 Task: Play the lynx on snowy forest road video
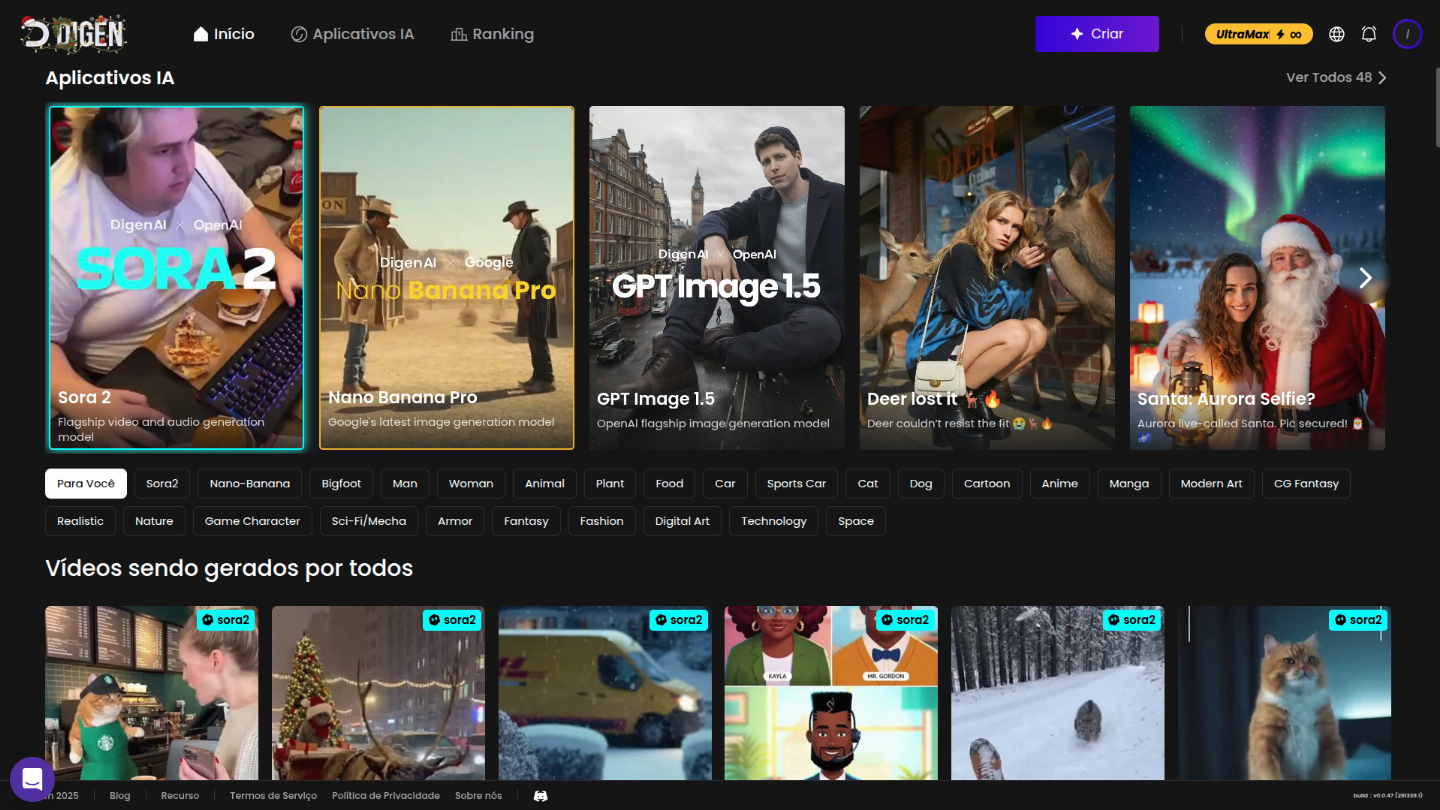click(x=1058, y=693)
